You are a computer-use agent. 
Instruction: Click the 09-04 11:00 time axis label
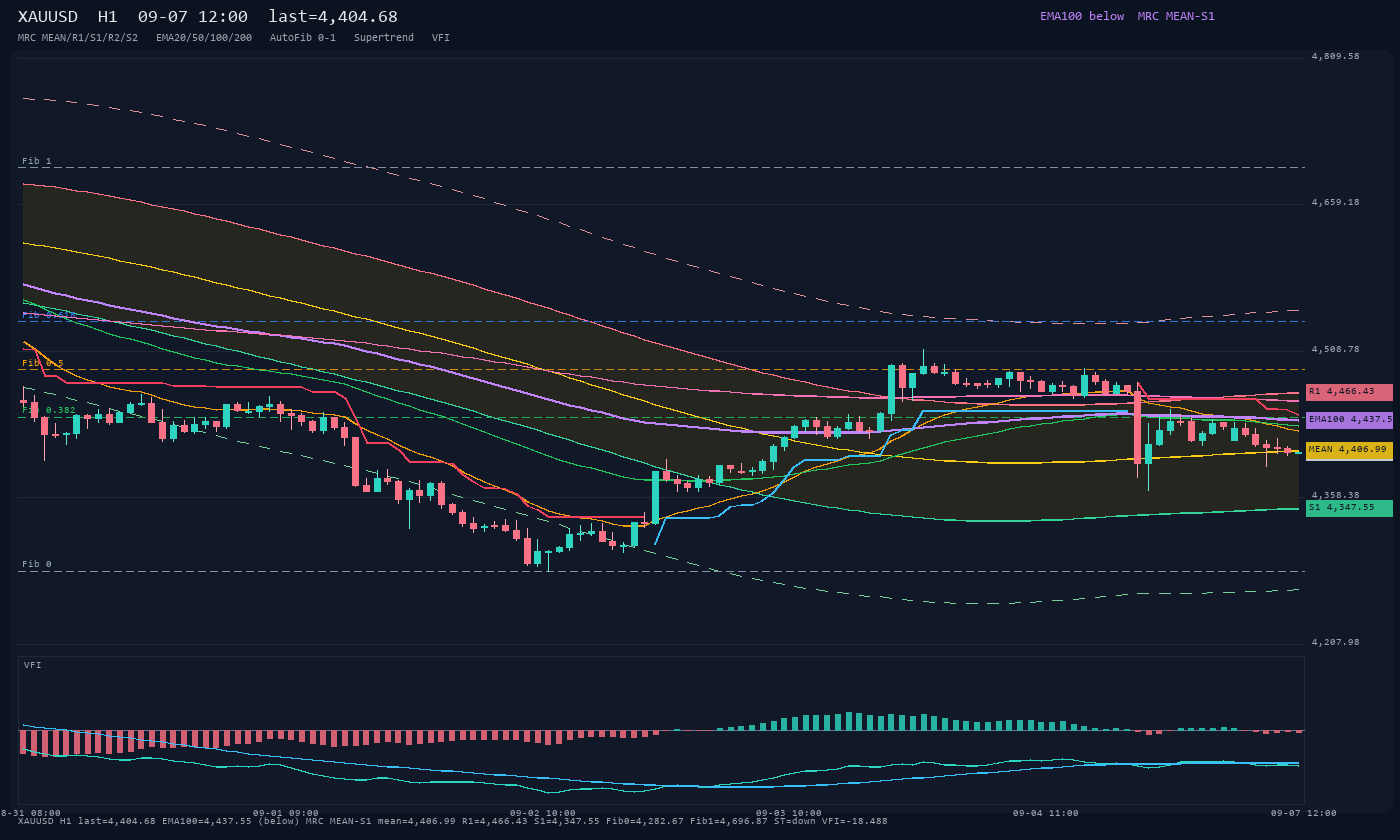coord(1046,813)
